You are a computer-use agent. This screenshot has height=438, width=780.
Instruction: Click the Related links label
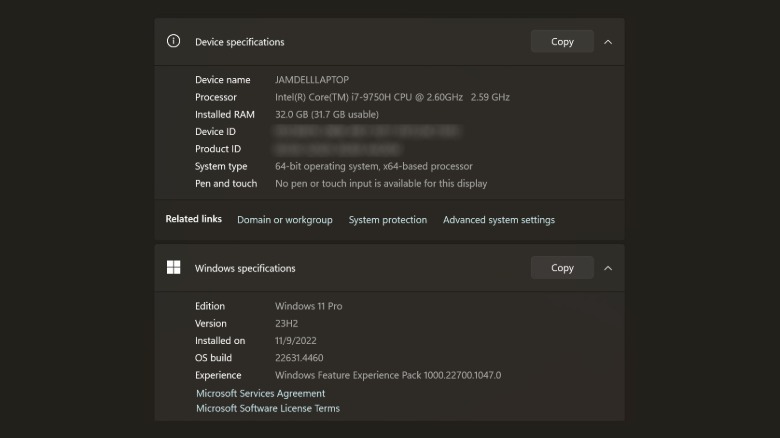[x=194, y=219]
